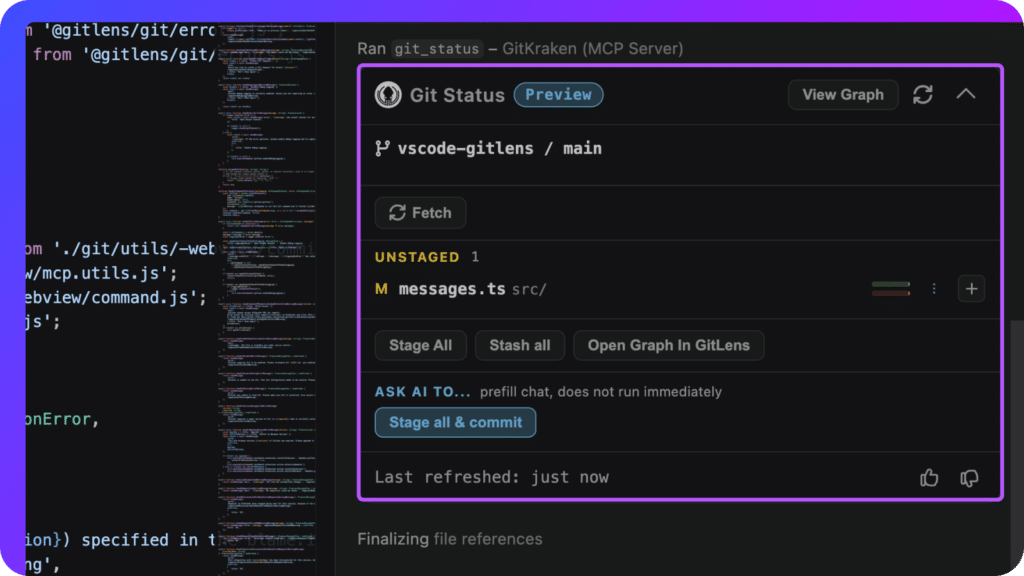Show diff stat bar for messages.ts
The height and width of the screenshot is (576, 1024).
[891, 289]
